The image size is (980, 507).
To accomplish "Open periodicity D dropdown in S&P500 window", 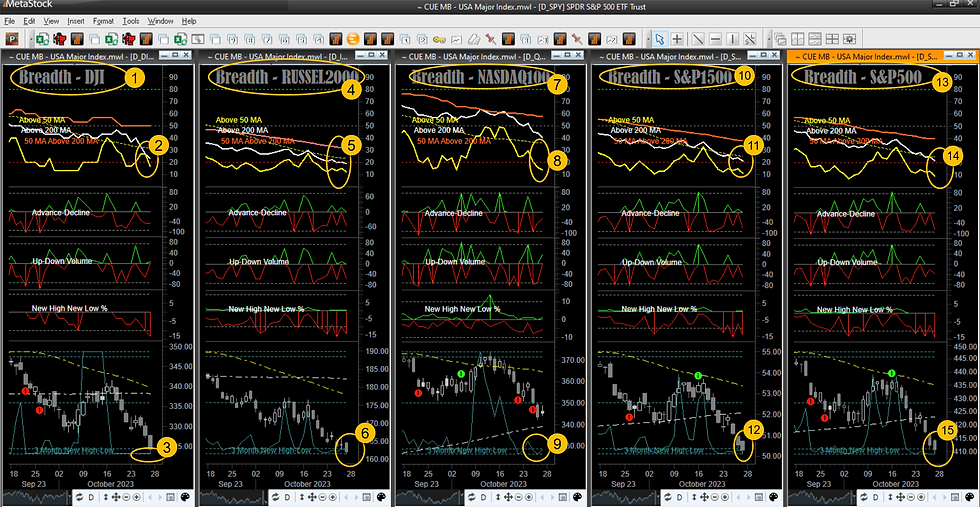I will point(876,497).
